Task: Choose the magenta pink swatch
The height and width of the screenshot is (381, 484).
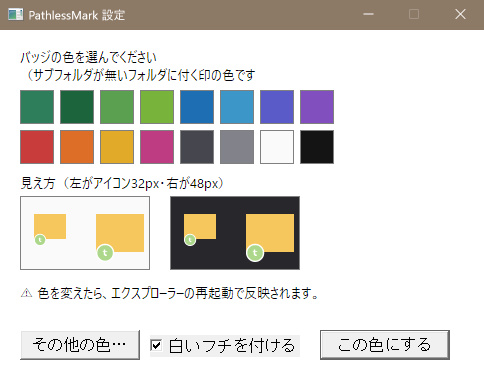Action: [x=157, y=147]
